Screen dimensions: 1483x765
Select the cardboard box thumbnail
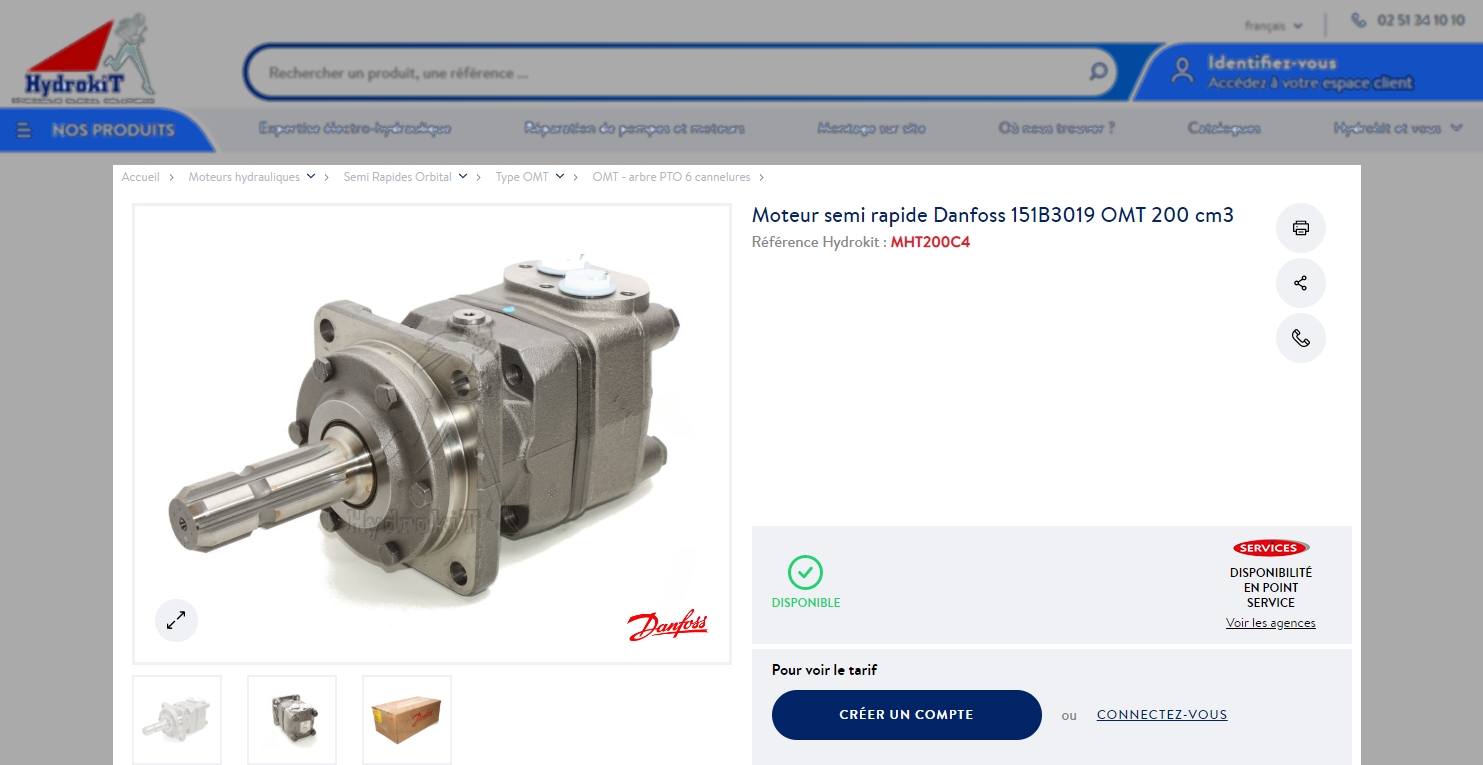[407, 719]
